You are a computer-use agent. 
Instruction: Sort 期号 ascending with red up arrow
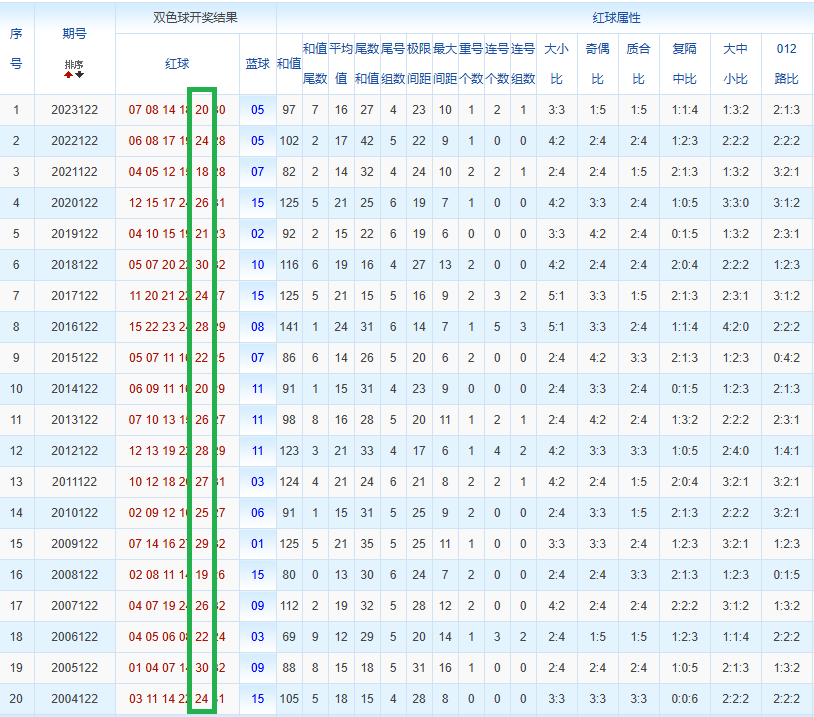[69, 75]
